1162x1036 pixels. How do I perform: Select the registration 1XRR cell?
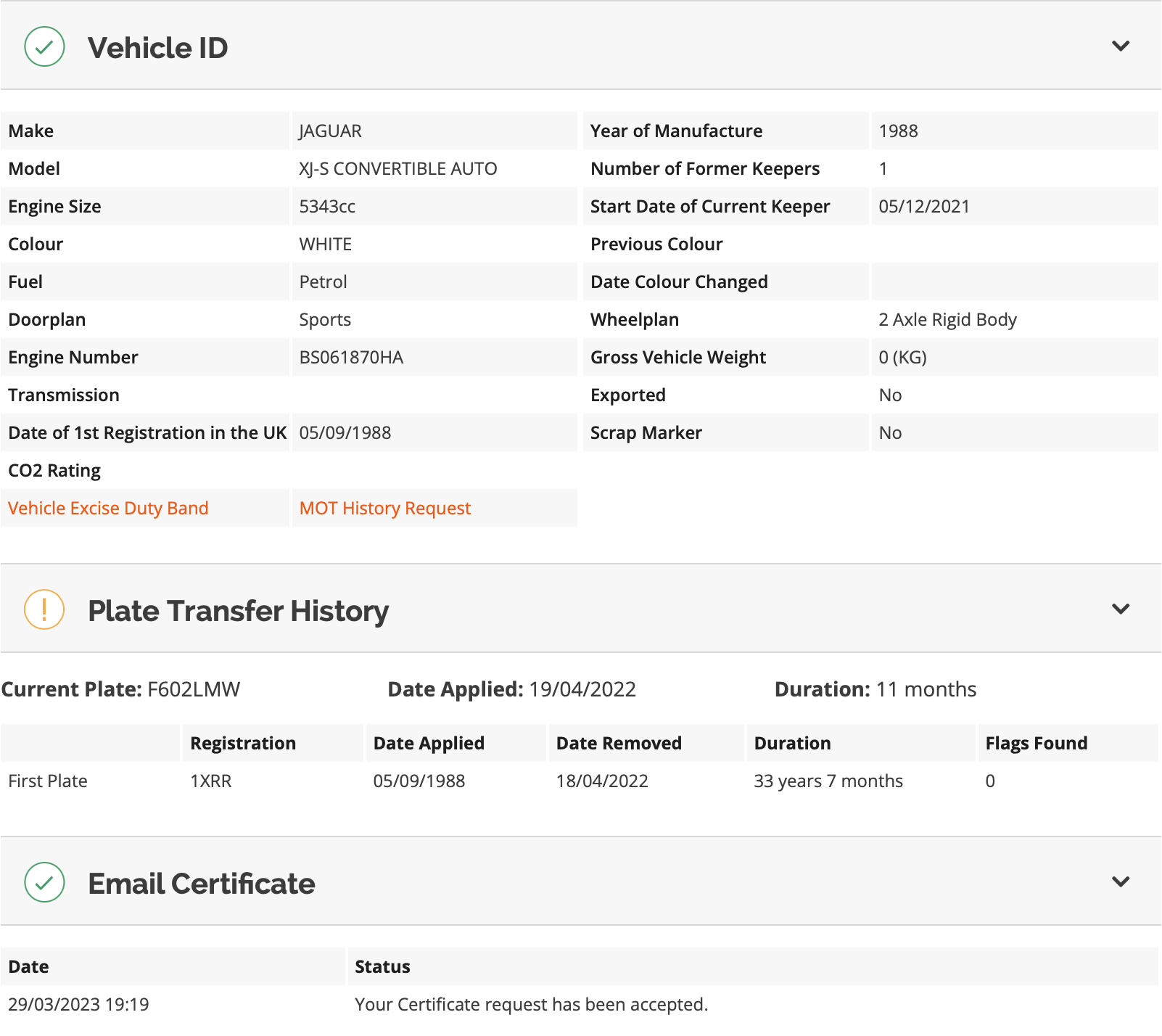(211, 781)
